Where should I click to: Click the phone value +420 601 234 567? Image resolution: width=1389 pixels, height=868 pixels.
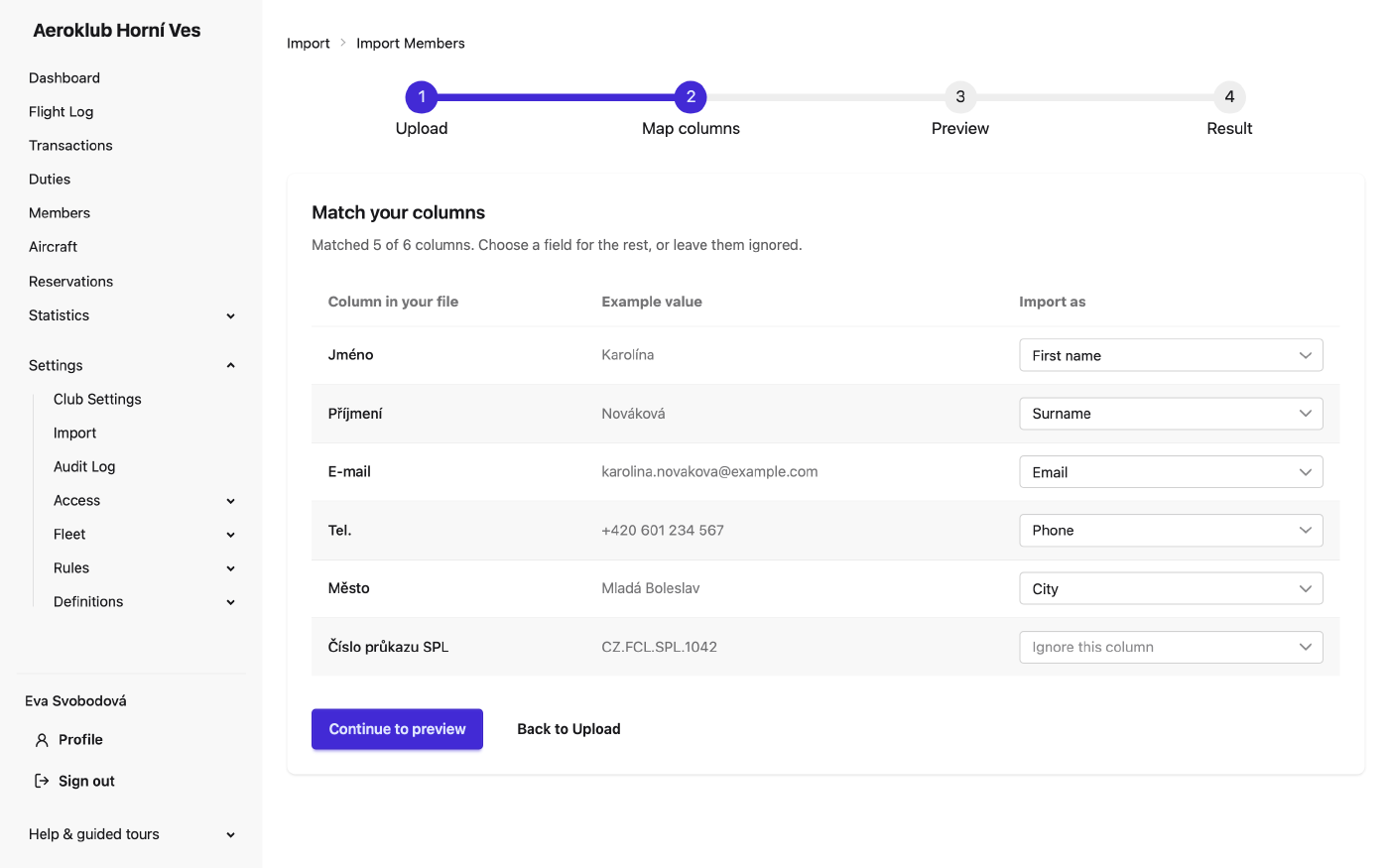point(663,531)
